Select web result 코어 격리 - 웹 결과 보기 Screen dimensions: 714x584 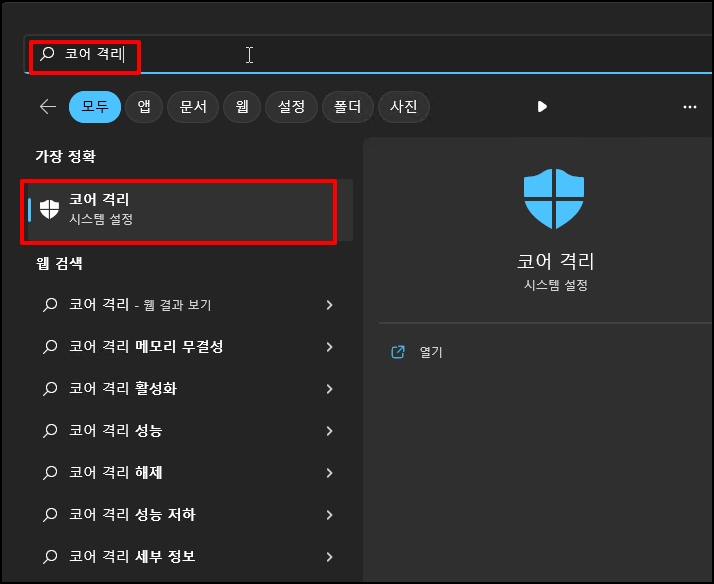(188, 305)
